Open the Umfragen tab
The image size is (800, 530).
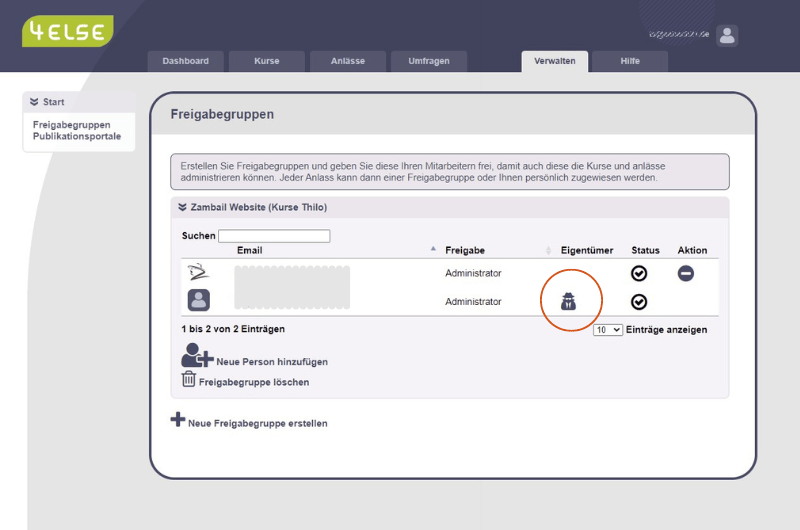[x=428, y=61]
